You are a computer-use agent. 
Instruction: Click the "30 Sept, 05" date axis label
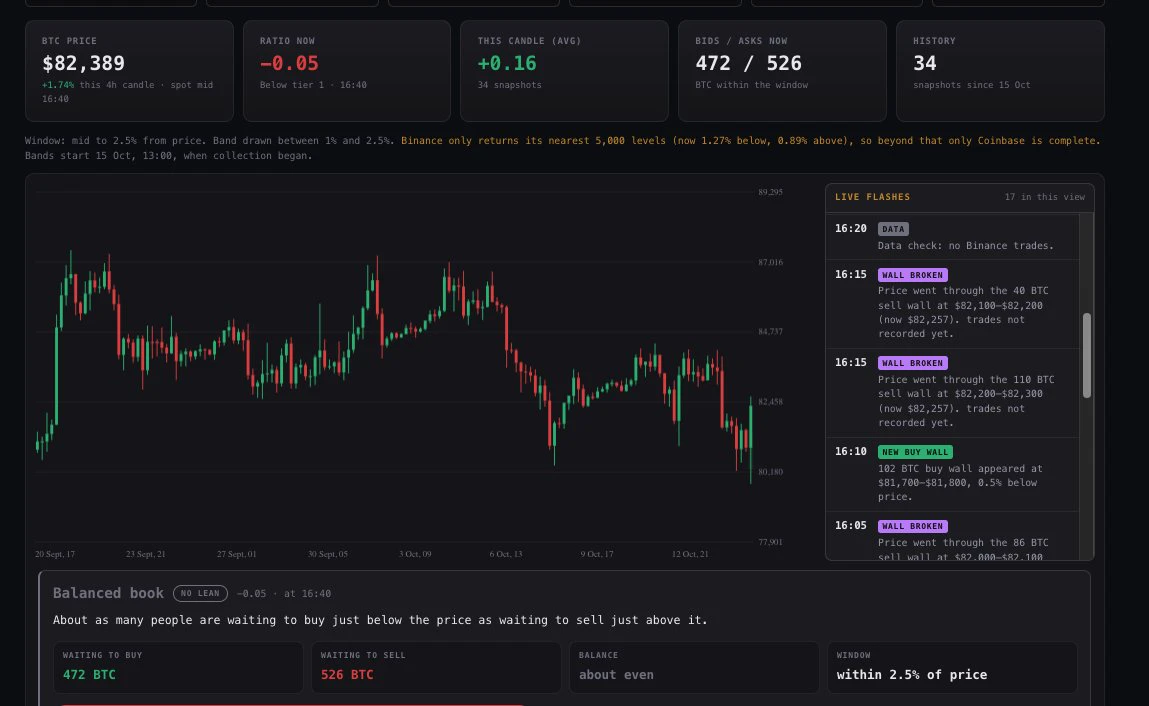328,554
